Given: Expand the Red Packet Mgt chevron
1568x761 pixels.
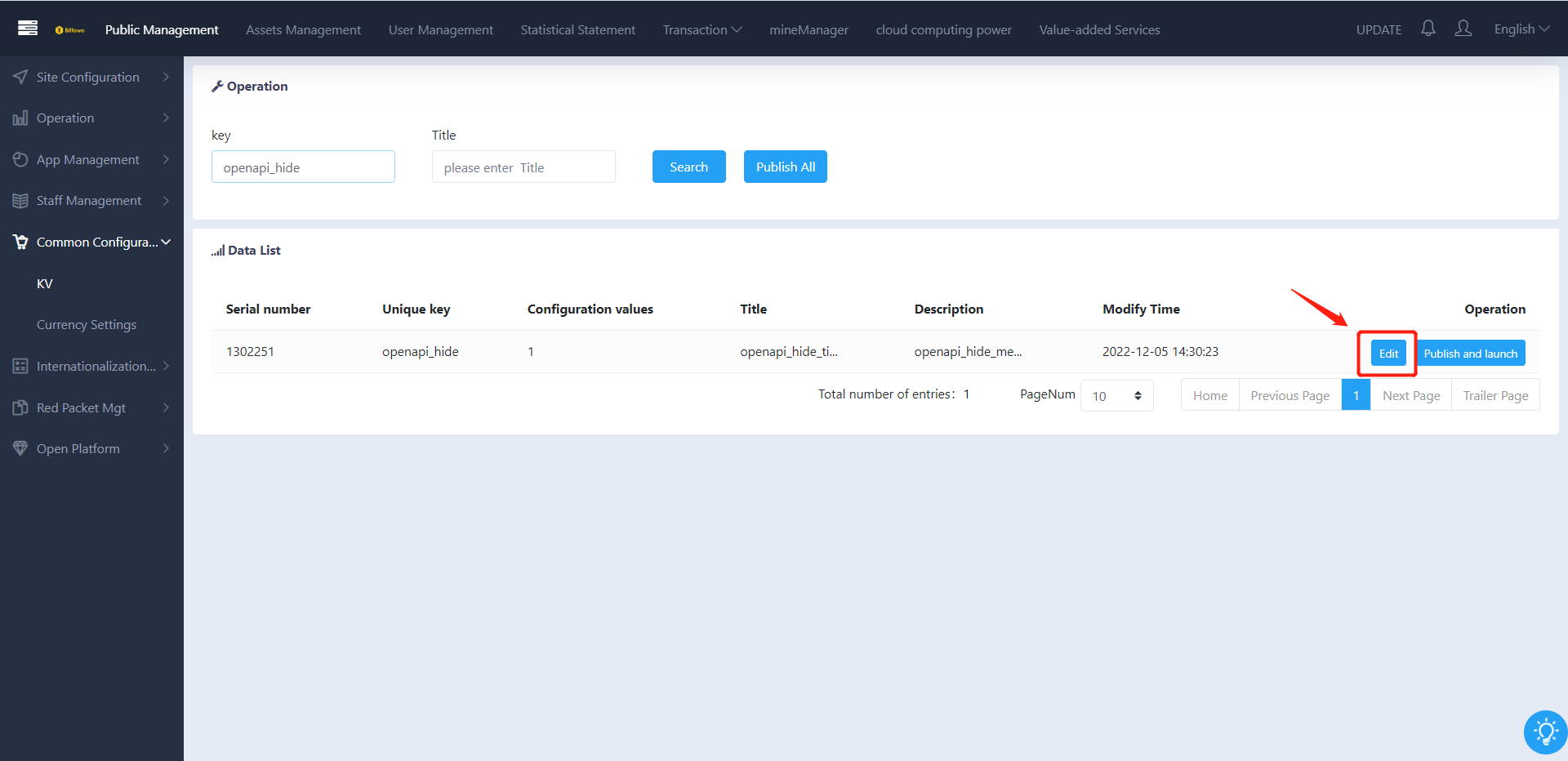Looking at the screenshot, I should (x=166, y=407).
